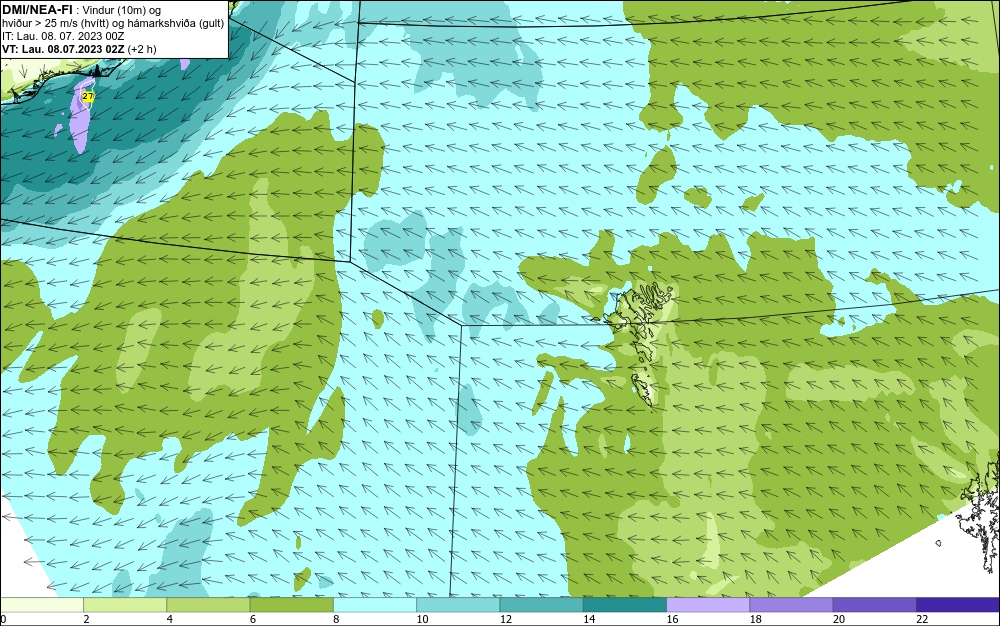Select the 18–20 m/s purple legend swatch
The width and height of the screenshot is (1000, 626).
coord(791,604)
